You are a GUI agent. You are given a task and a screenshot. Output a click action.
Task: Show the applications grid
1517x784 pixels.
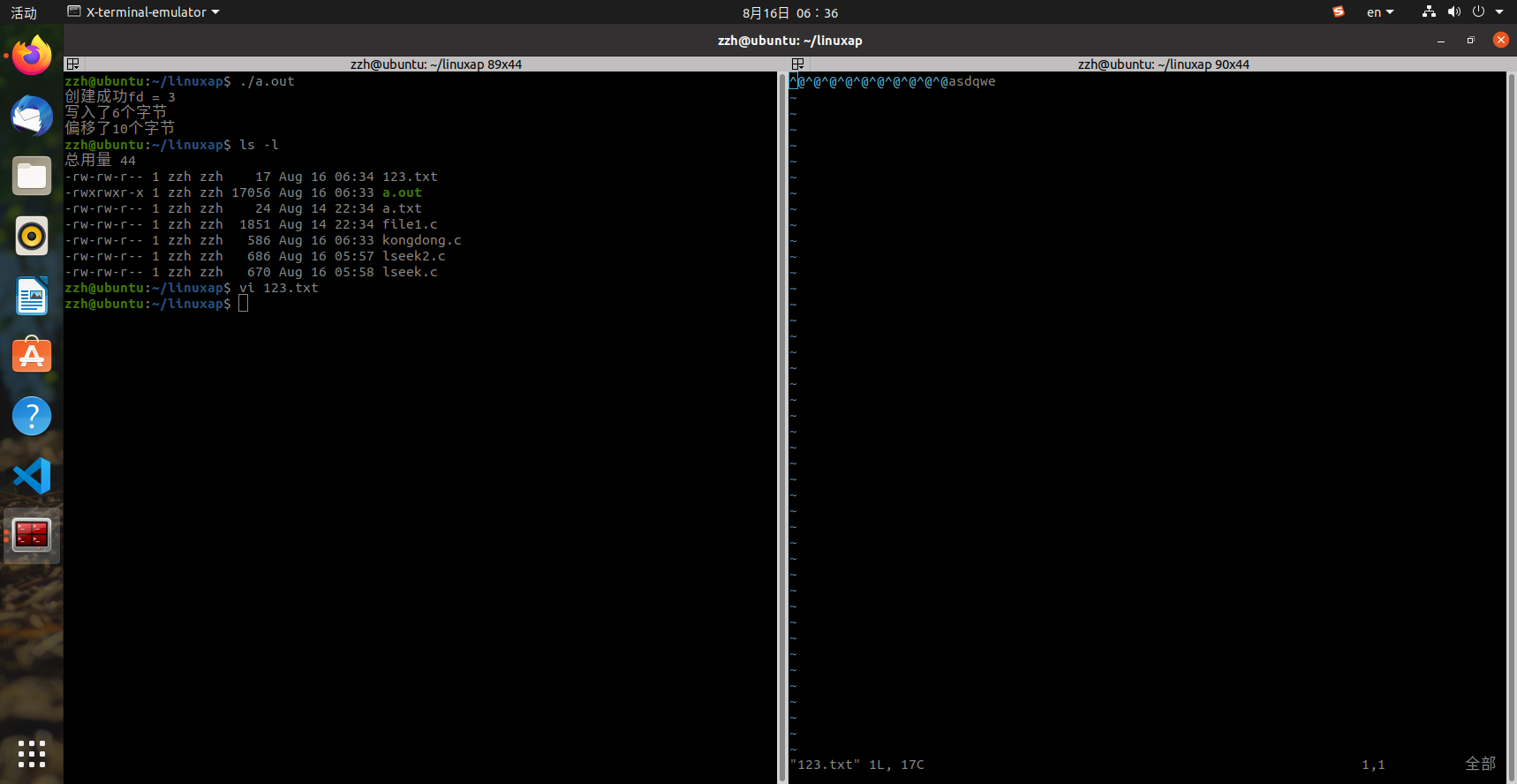pyautogui.click(x=32, y=753)
